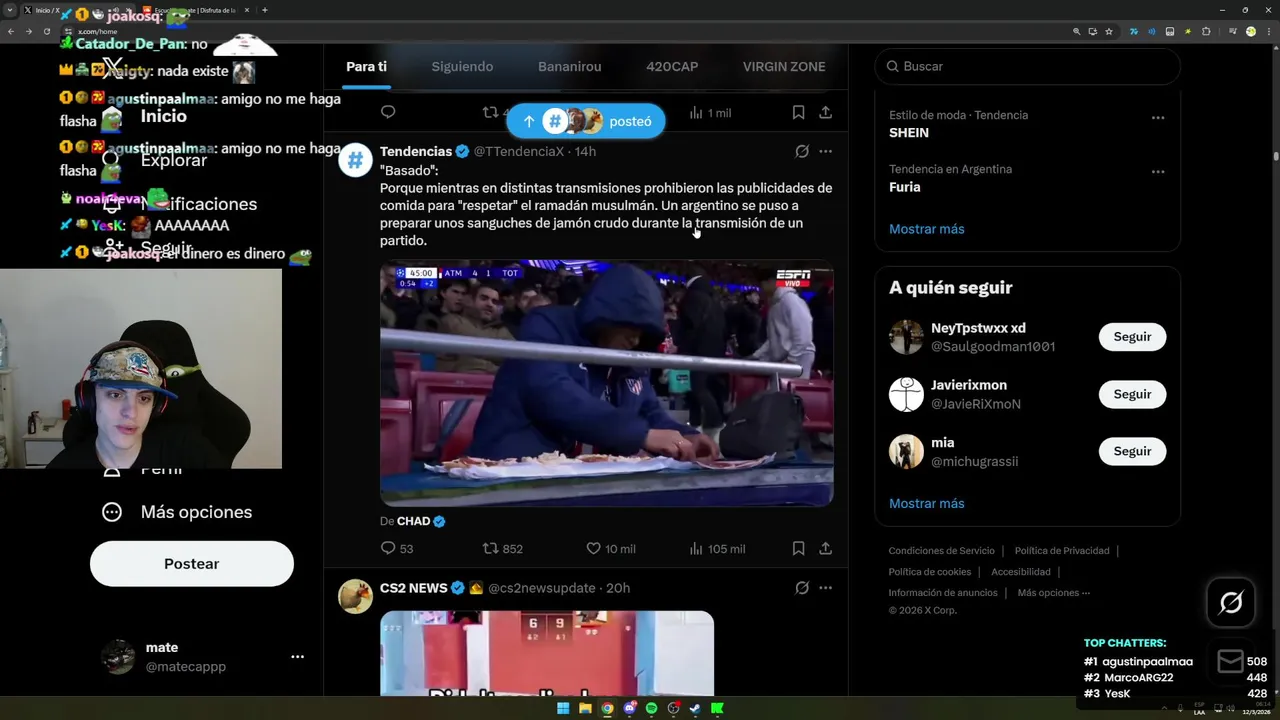1280x720 pixels.
Task: Open account menu dots beside mate
Action: [297, 657]
